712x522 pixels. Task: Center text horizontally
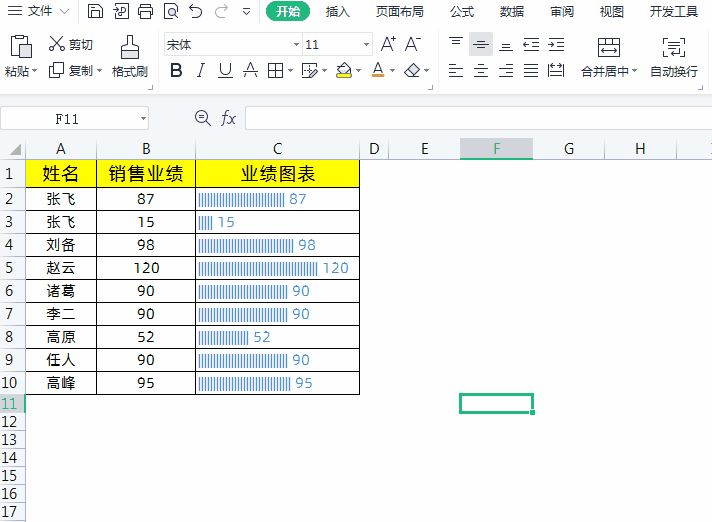481,70
